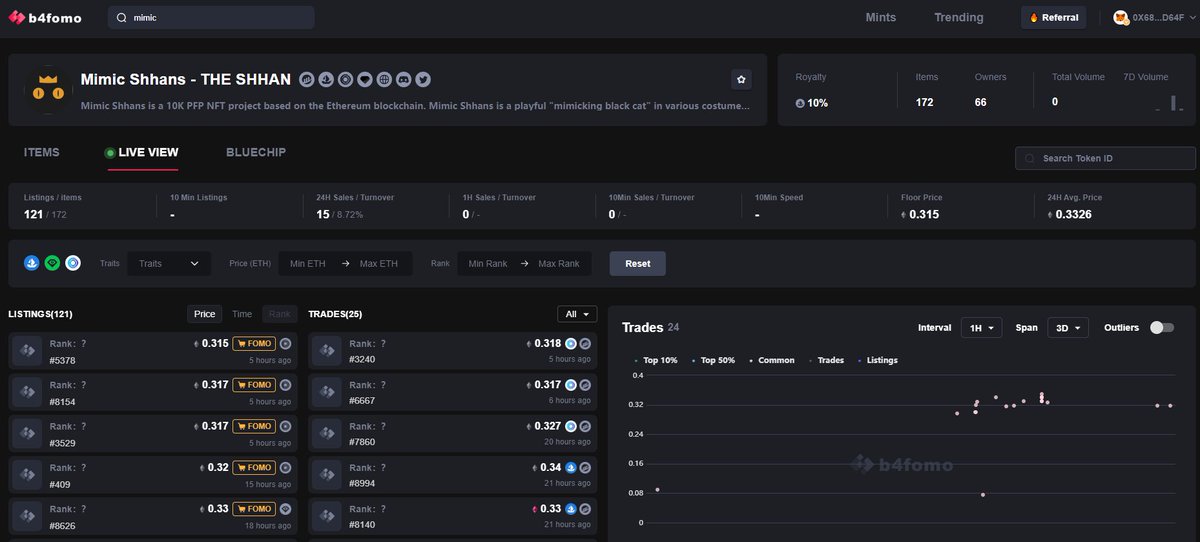Open the OpenSea sailboat icon beside collection title
The height and width of the screenshot is (542, 1200).
[x=326, y=79]
